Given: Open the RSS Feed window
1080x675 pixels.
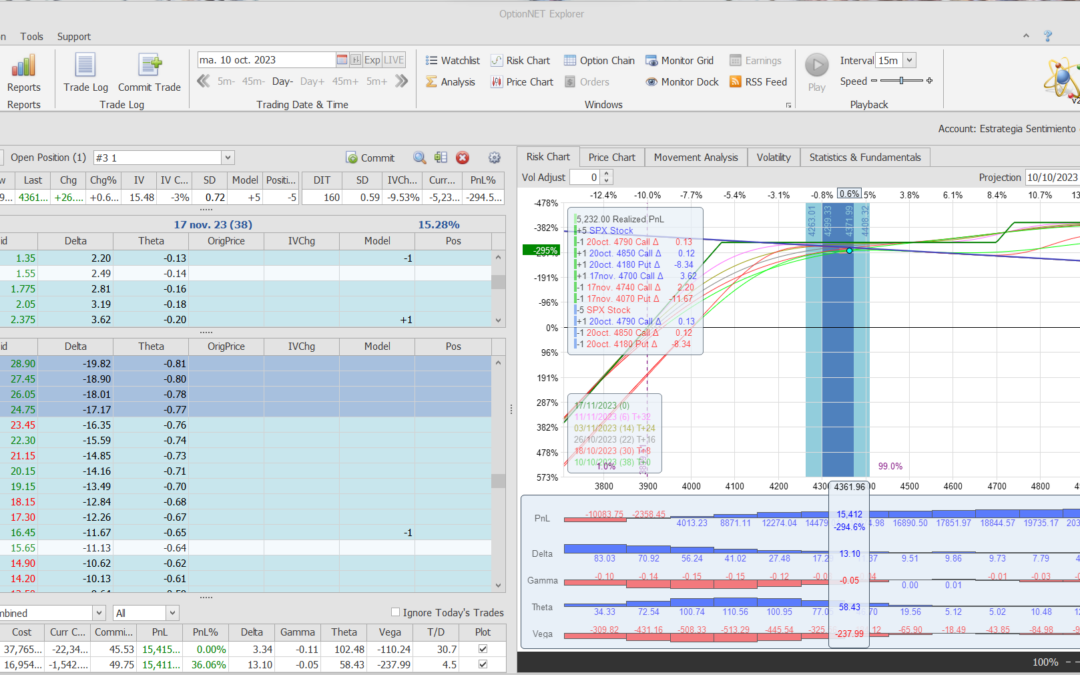Looking at the screenshot, I should point(758,82).
